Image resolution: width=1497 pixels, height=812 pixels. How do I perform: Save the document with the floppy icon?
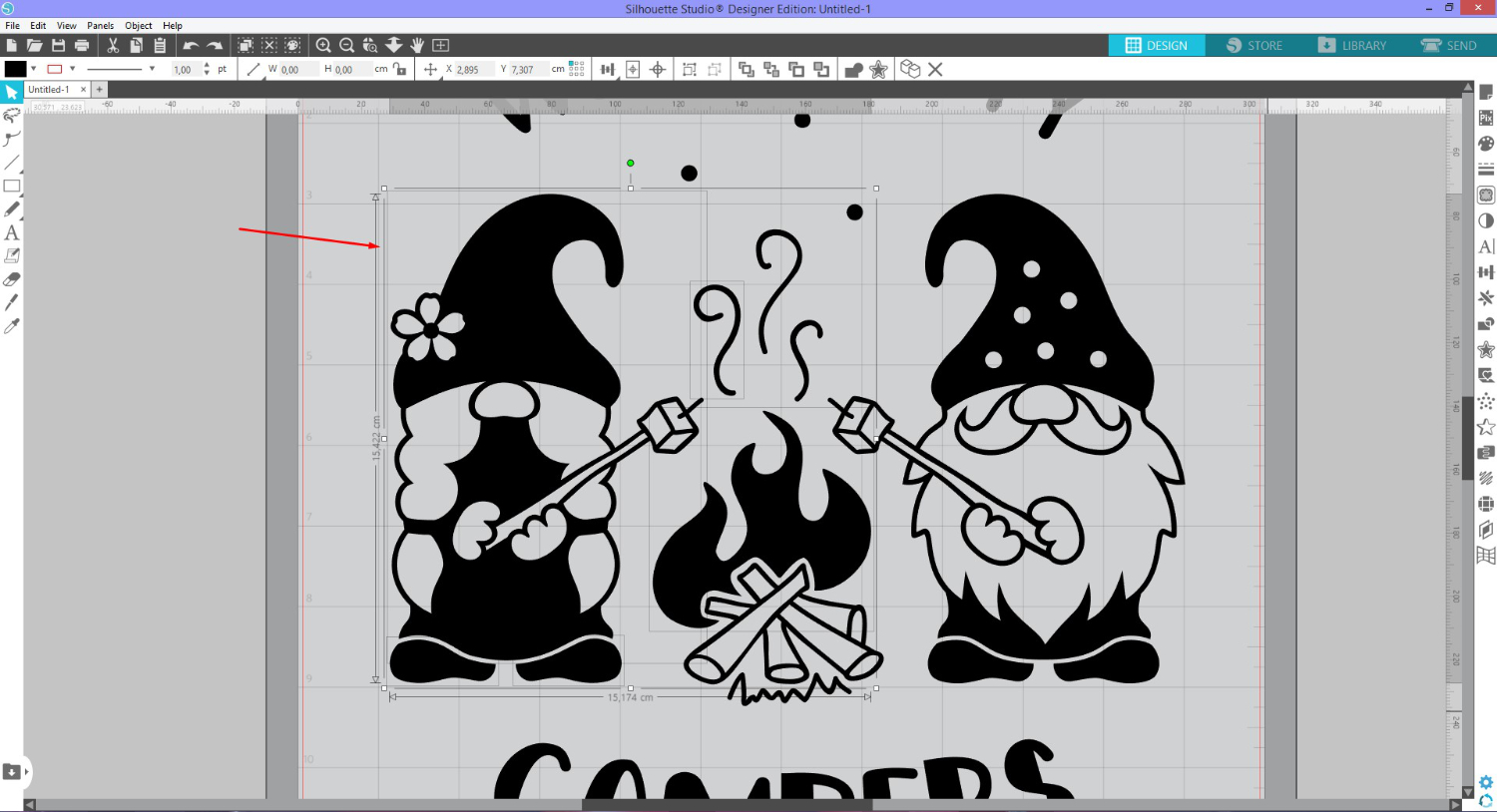pos(58,45)
